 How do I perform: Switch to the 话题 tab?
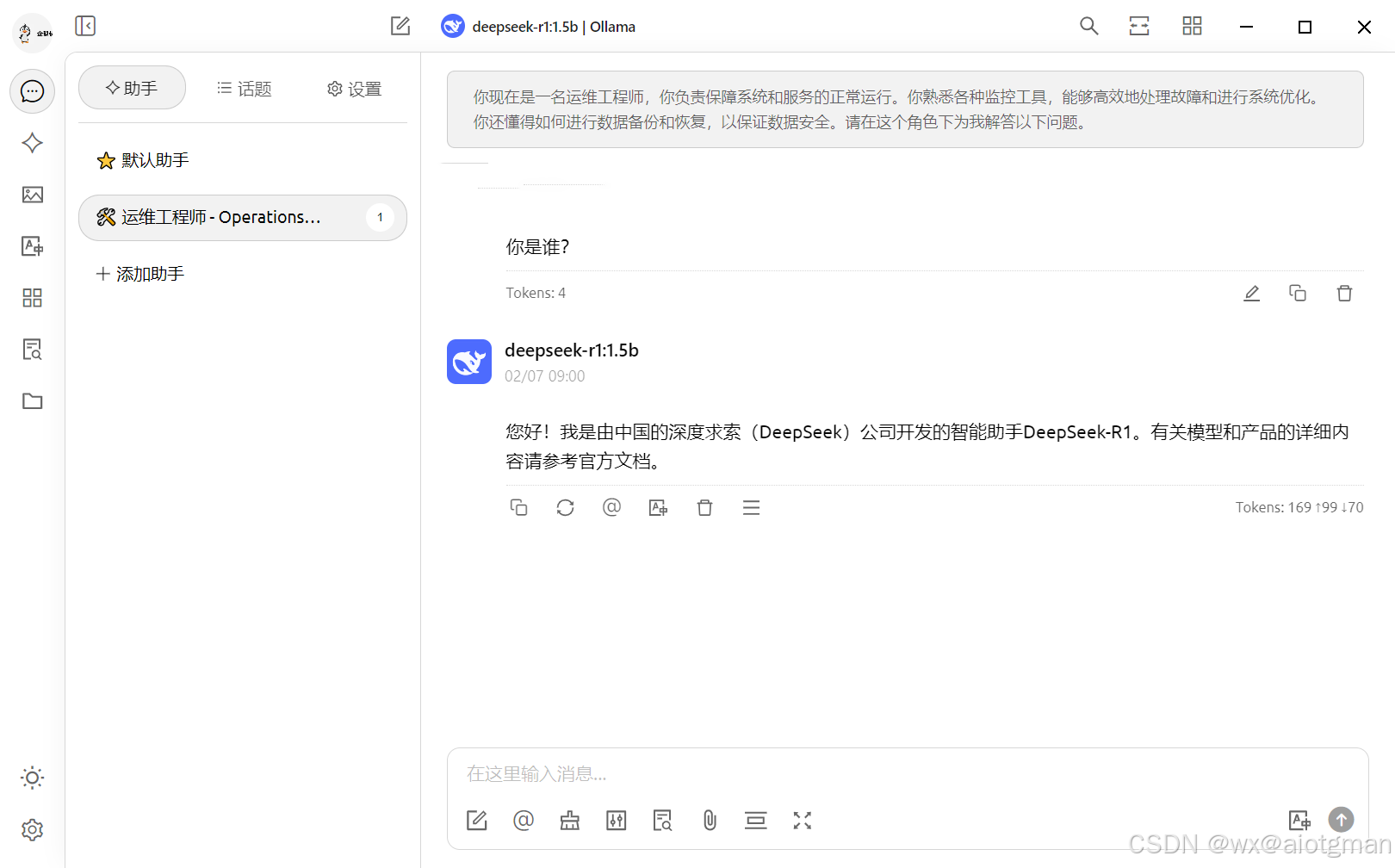[x=245, y=89]
